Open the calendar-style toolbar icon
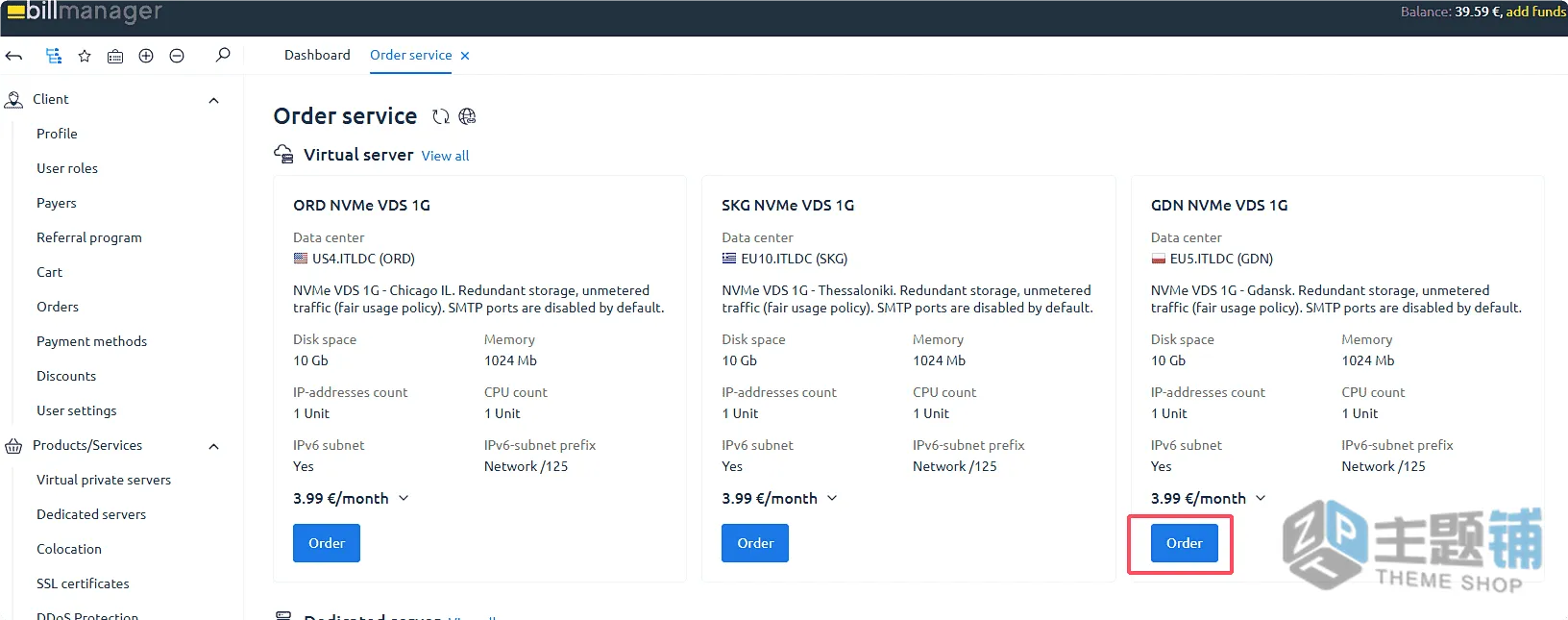Viewport: 1568px width, 620px height. [x=115, y=56]
